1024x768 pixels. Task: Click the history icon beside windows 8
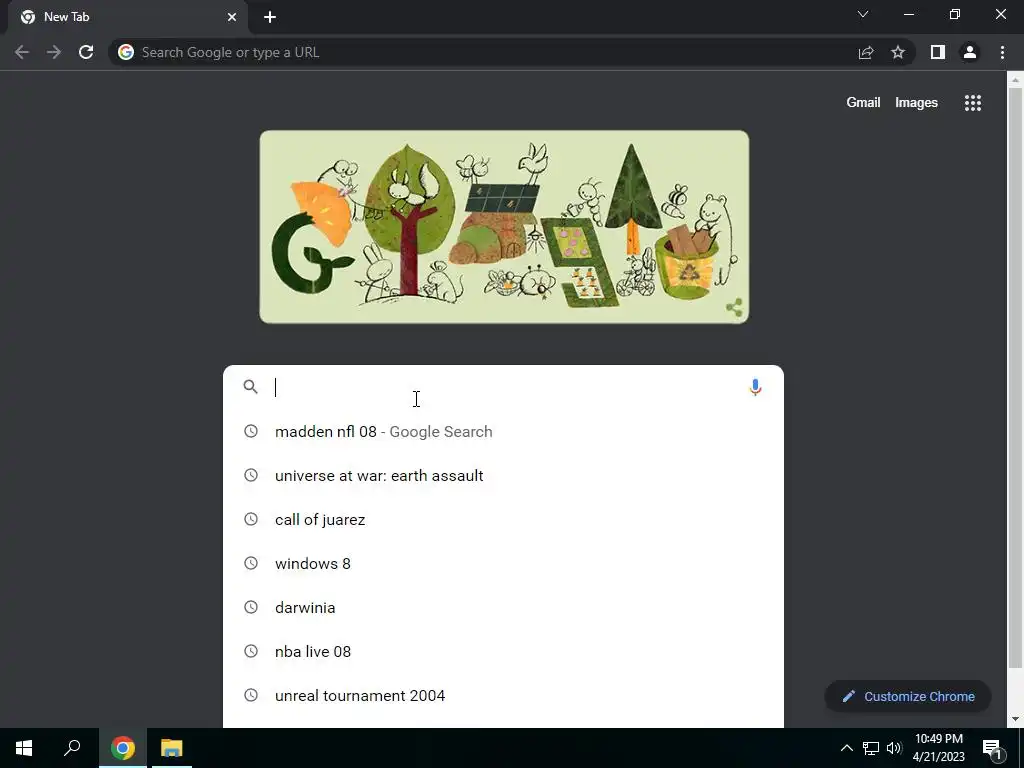pos(251,563)
